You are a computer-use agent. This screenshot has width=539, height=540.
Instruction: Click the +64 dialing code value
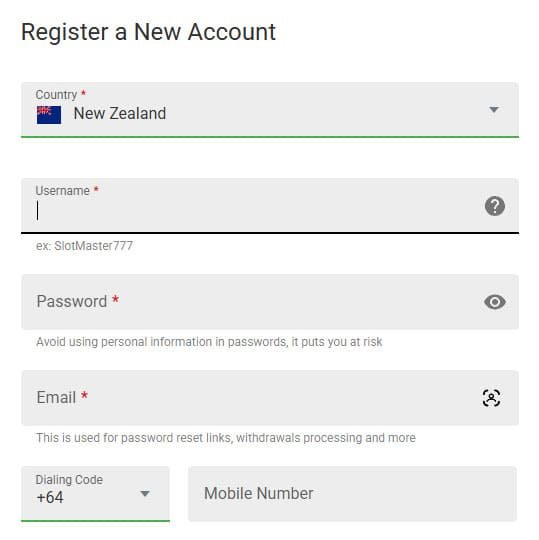click(x=50, y=498)
